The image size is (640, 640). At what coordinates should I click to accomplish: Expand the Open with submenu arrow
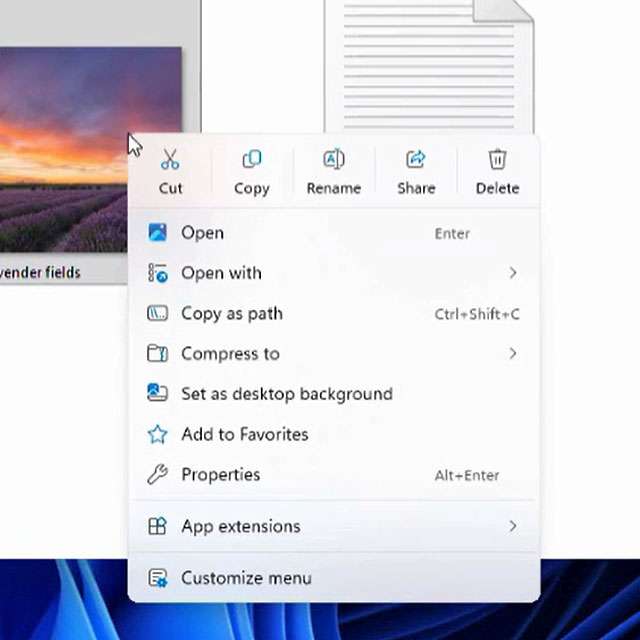[x=513, y=272]
